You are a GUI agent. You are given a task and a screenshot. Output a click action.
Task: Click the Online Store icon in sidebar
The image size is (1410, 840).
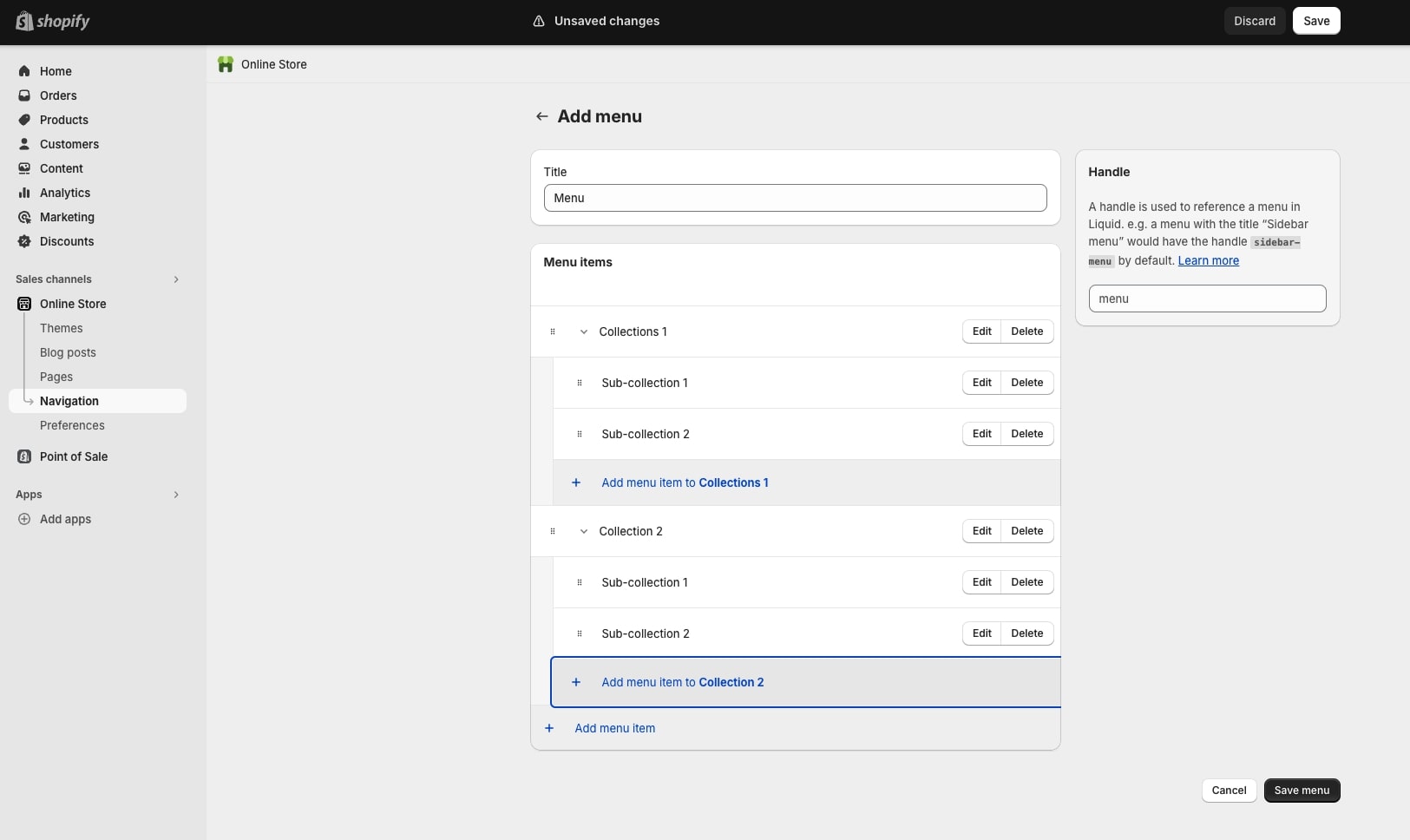click(x=24, y=304)
